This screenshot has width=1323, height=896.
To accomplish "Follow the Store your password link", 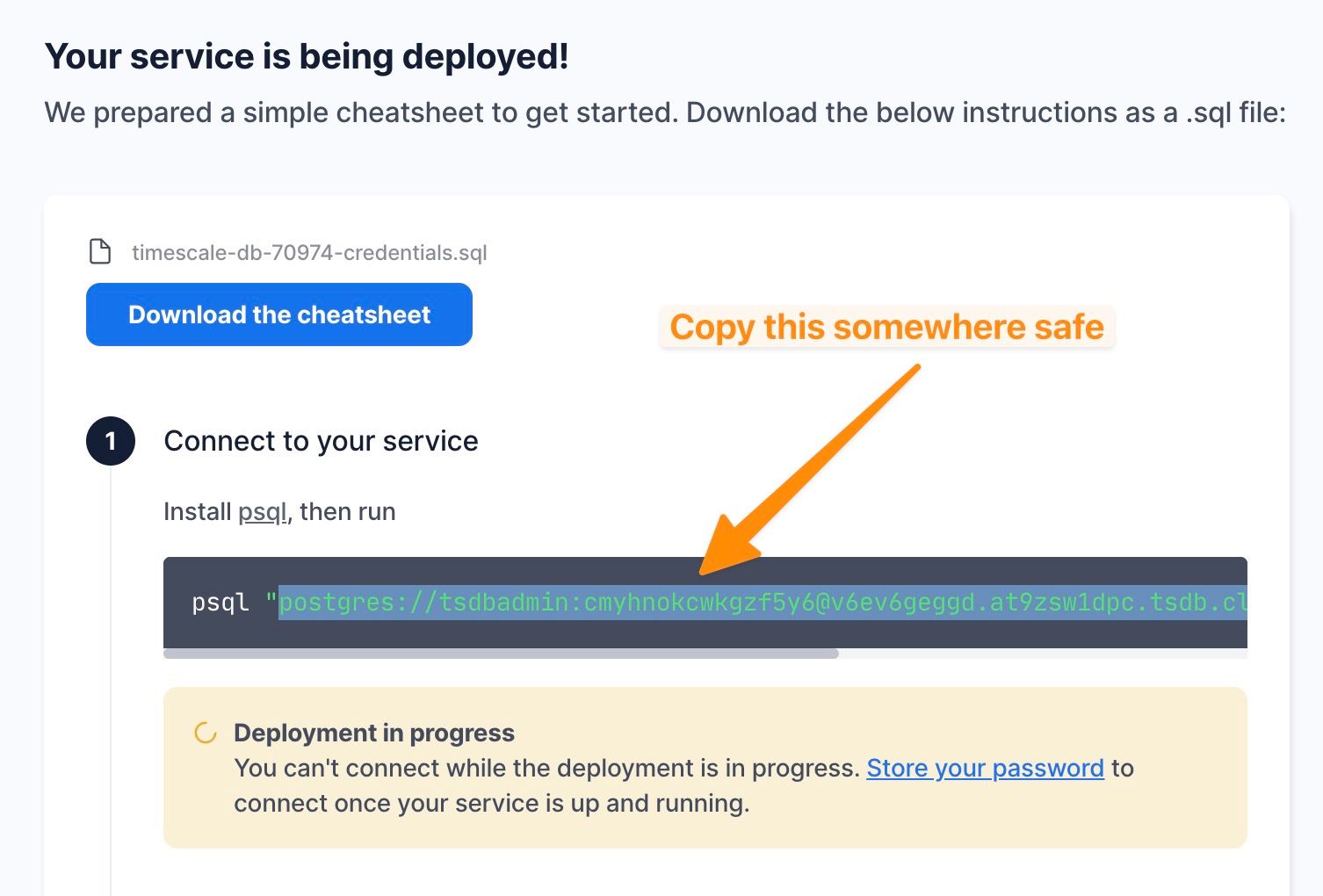I will (x=985, y=768).
